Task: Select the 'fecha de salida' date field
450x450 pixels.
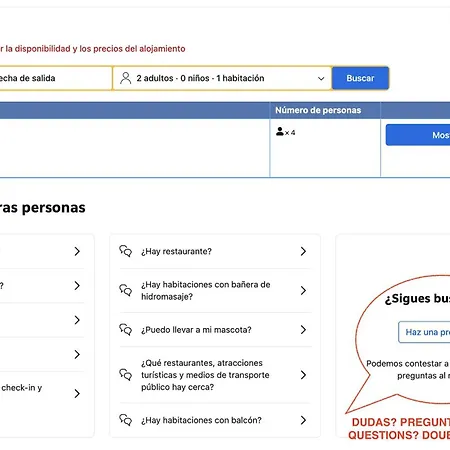Action: tap(55, 78)
